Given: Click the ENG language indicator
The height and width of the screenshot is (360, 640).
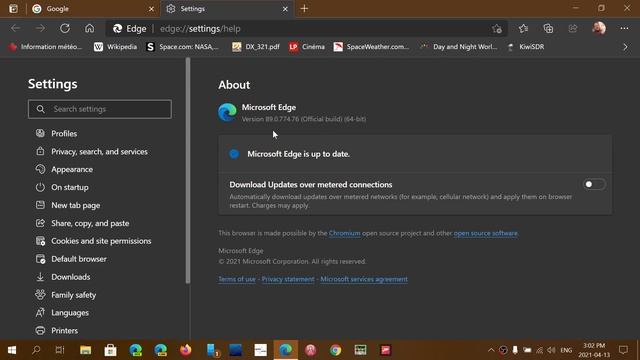Looking at the screenshot, I should 566,350.
